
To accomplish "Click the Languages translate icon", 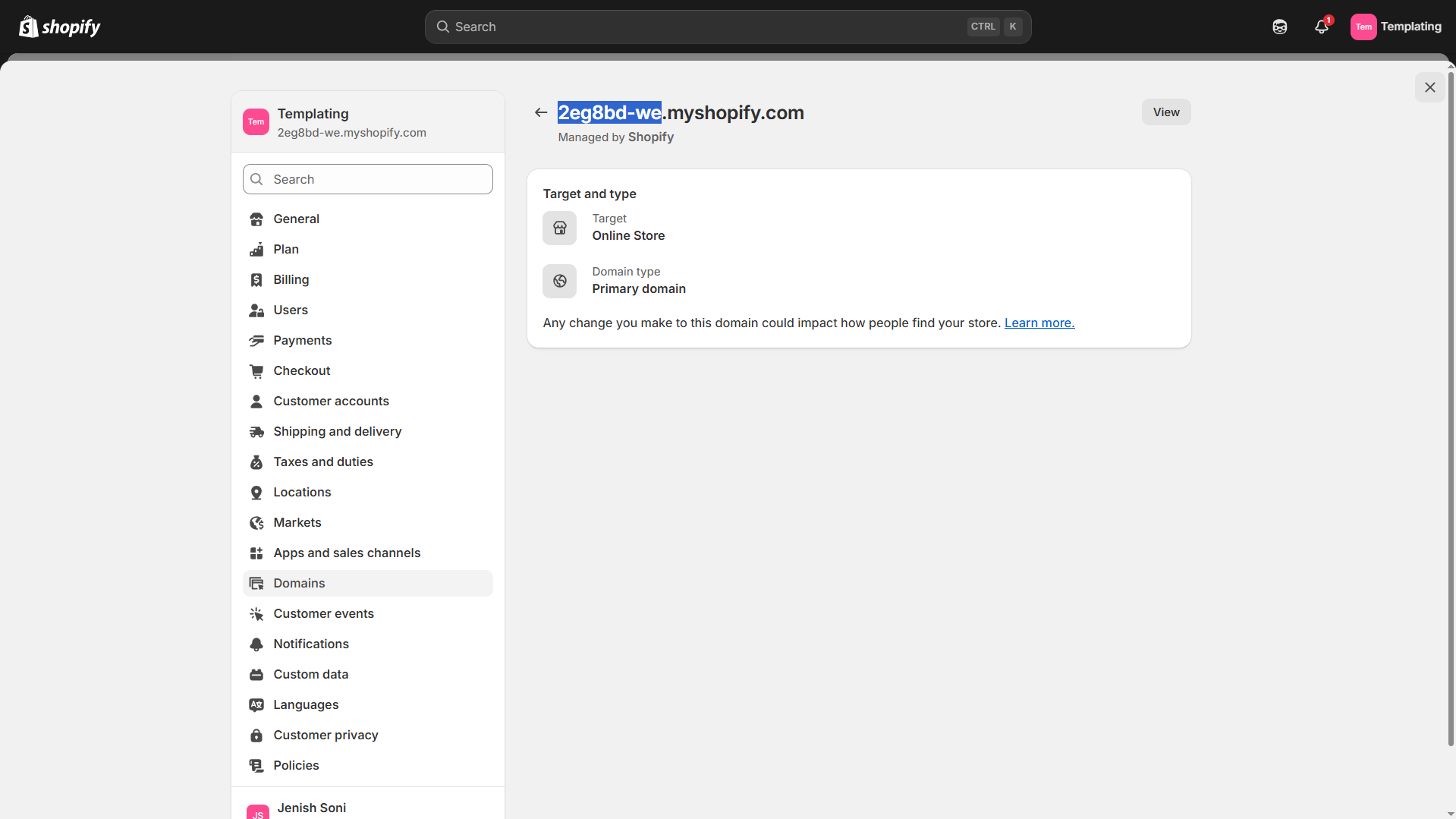I will (x=256, y=705).
